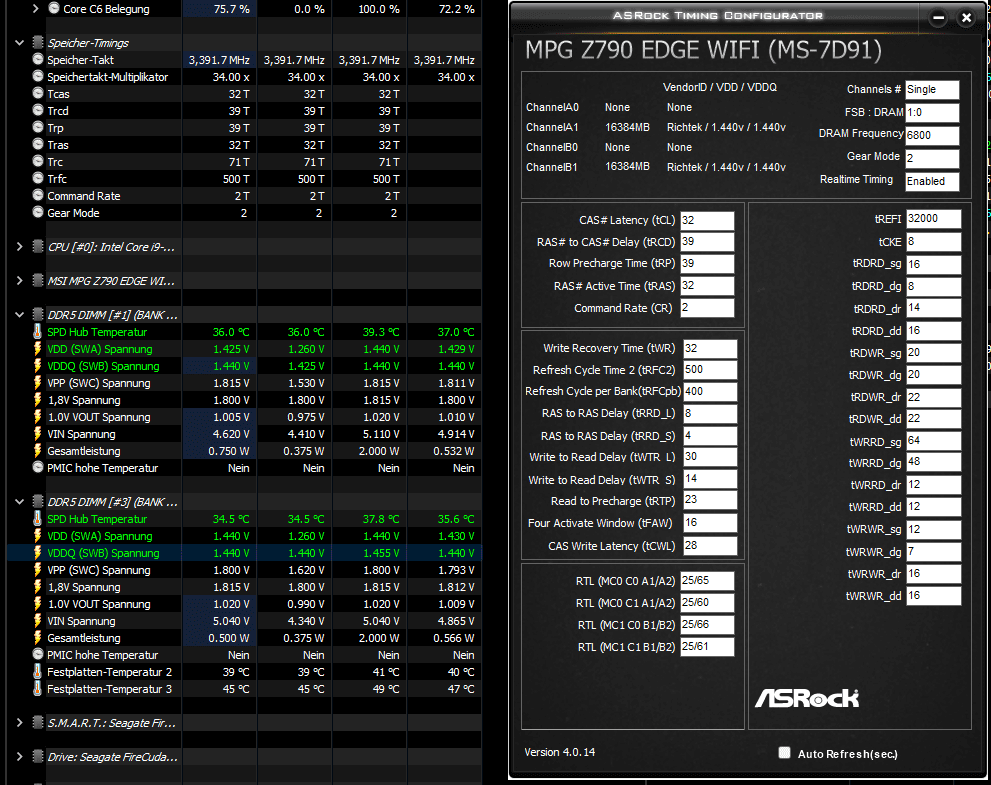Click the clock icon beside Speicher-Takt
This screenshot has height=785, width=991.
pyautogui.click(x=38, y=59)
